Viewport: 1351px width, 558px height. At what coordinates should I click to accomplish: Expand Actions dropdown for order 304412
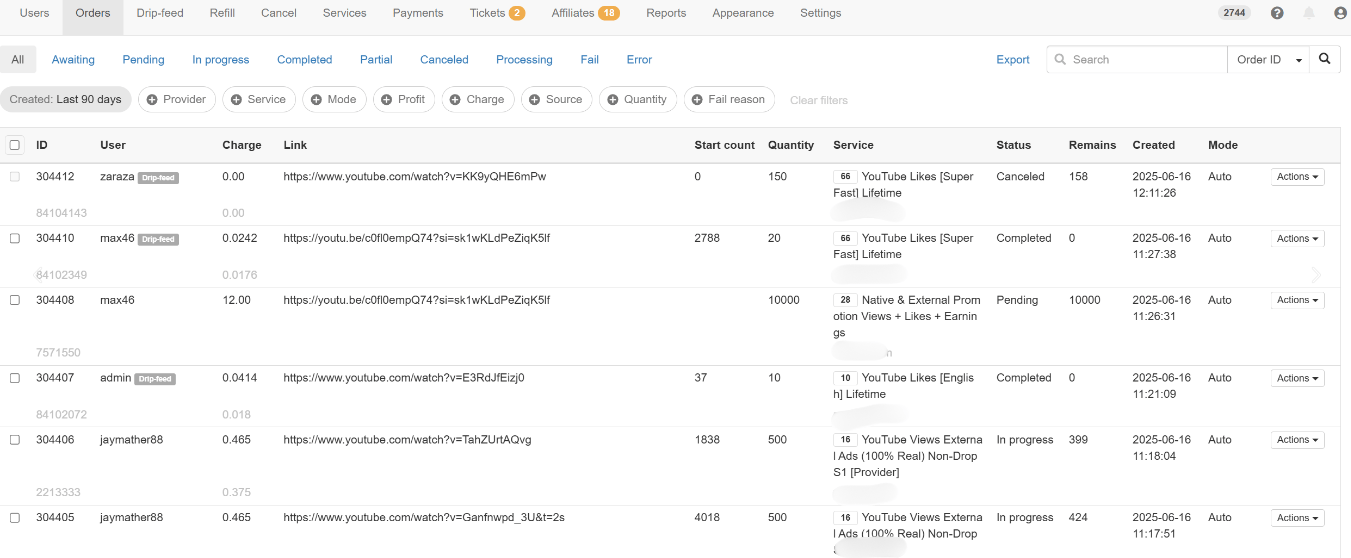tap(1297, 177)
